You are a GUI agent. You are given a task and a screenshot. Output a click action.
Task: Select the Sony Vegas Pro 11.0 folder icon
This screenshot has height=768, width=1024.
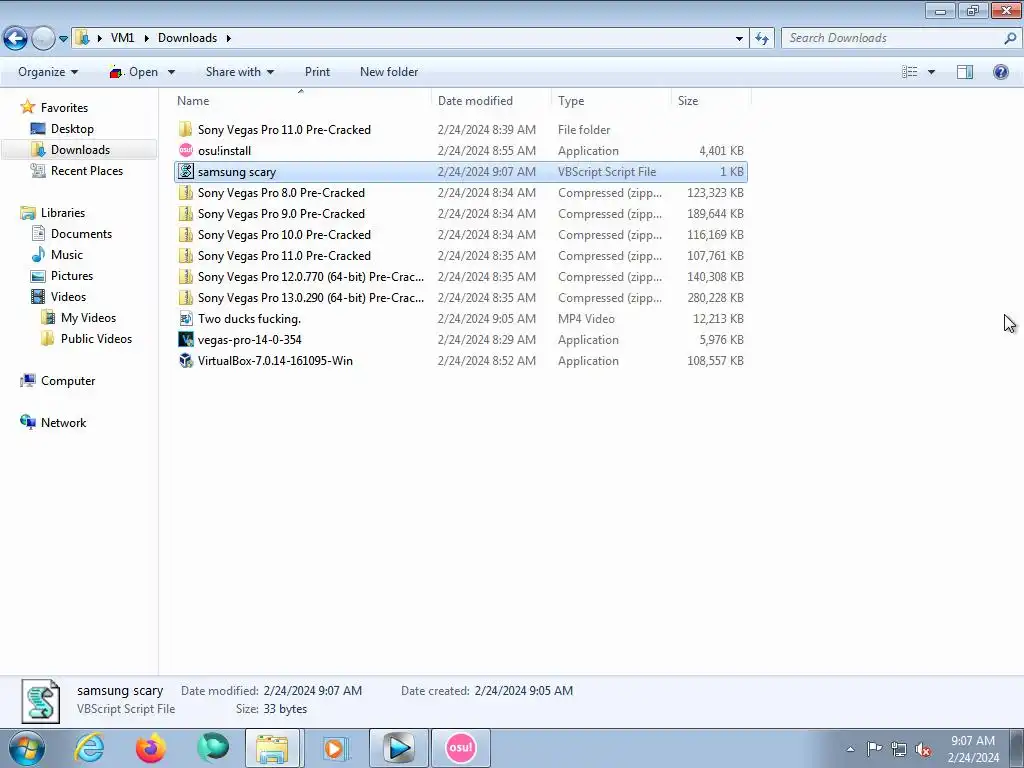click(x=186, y=130)
